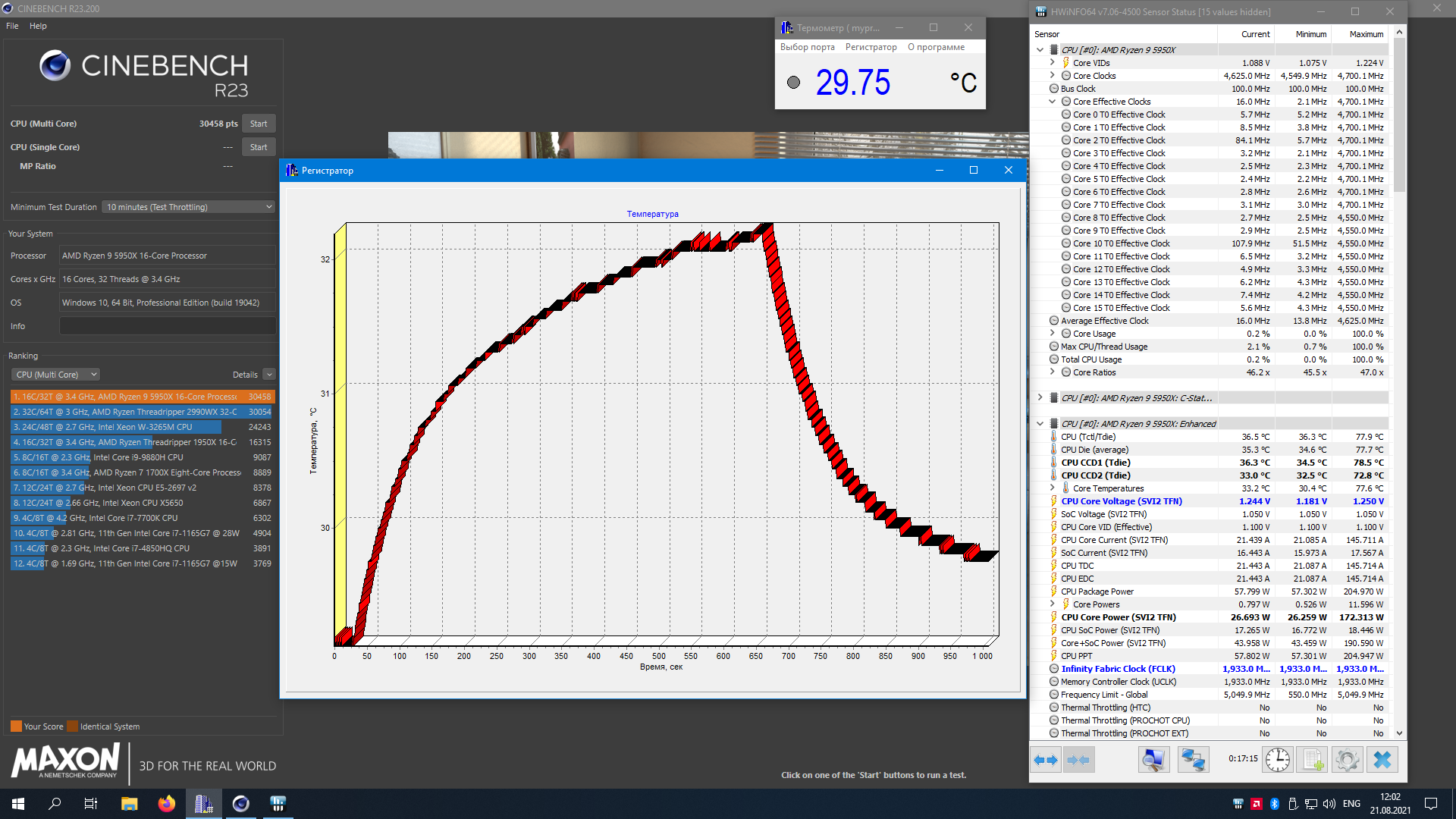Expand the Core Temperatures sensor group
Image resolution: width=1456 pixels, height=819 pixels.
[1052, 488]
